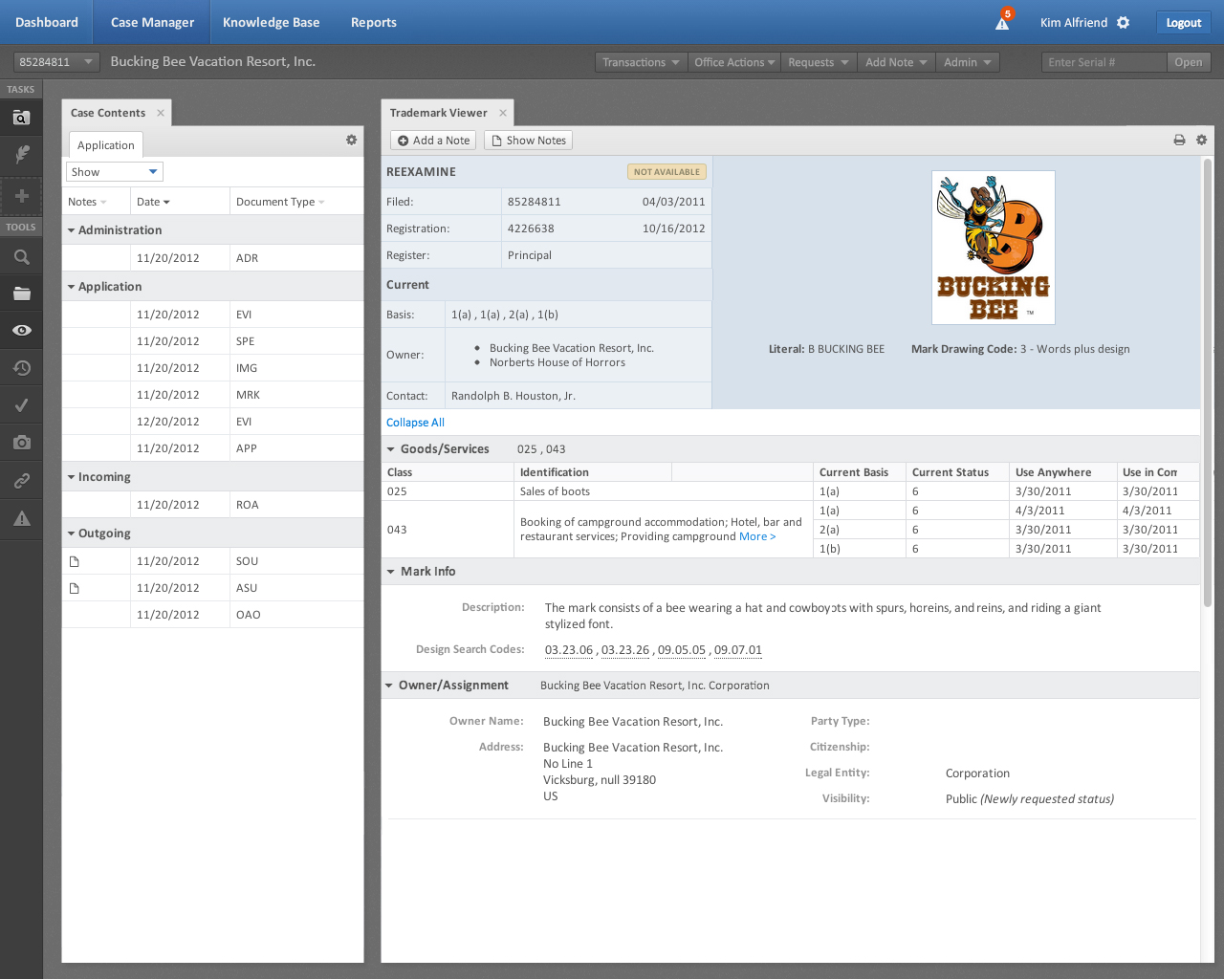
Task: Open the link chain tool
Action: 21,481
